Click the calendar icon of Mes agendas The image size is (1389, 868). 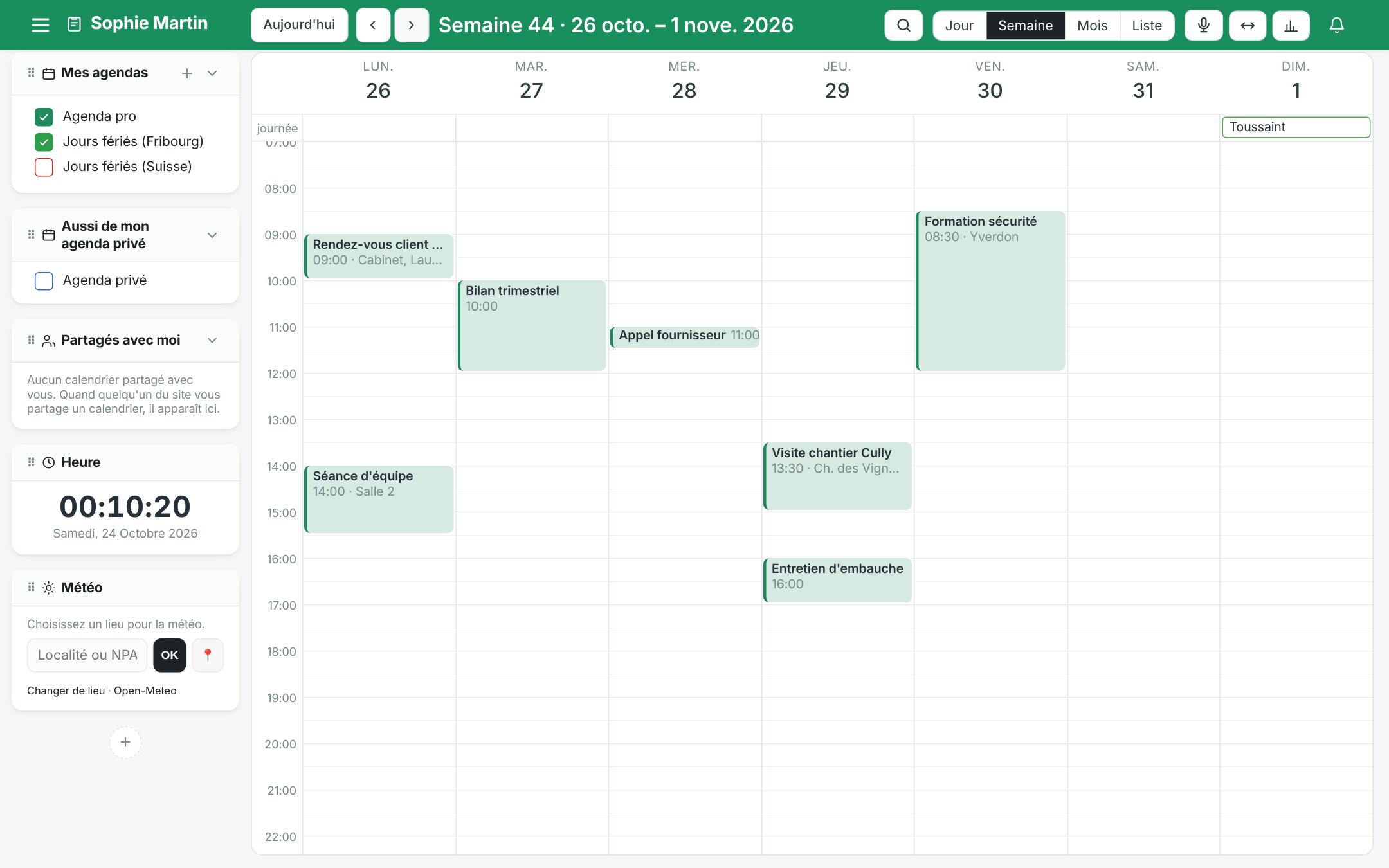click(x=48, y=73)
